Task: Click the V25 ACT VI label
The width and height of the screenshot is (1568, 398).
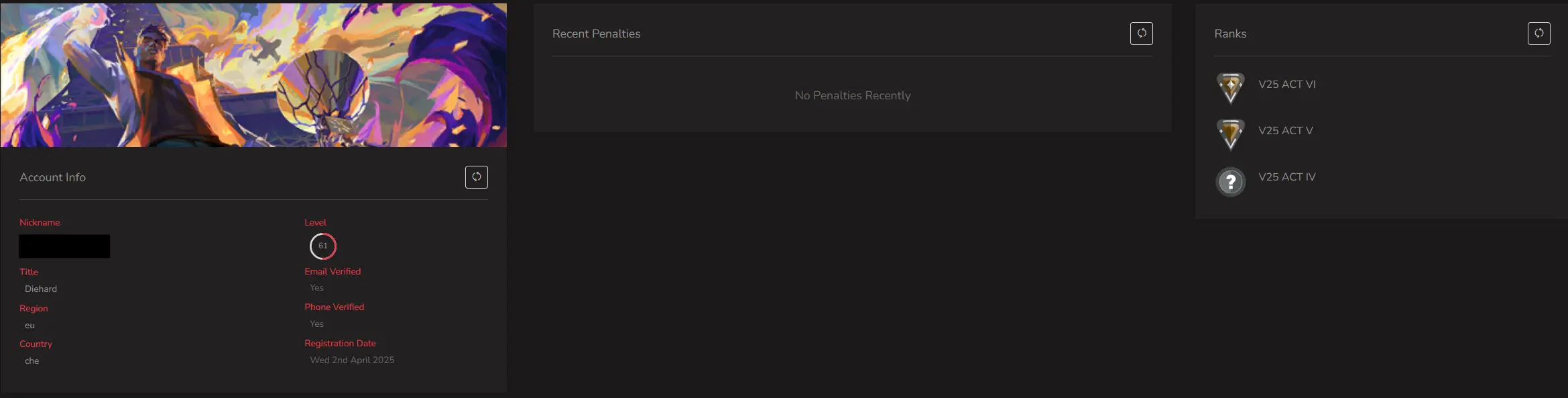Action: (1286, 85)
